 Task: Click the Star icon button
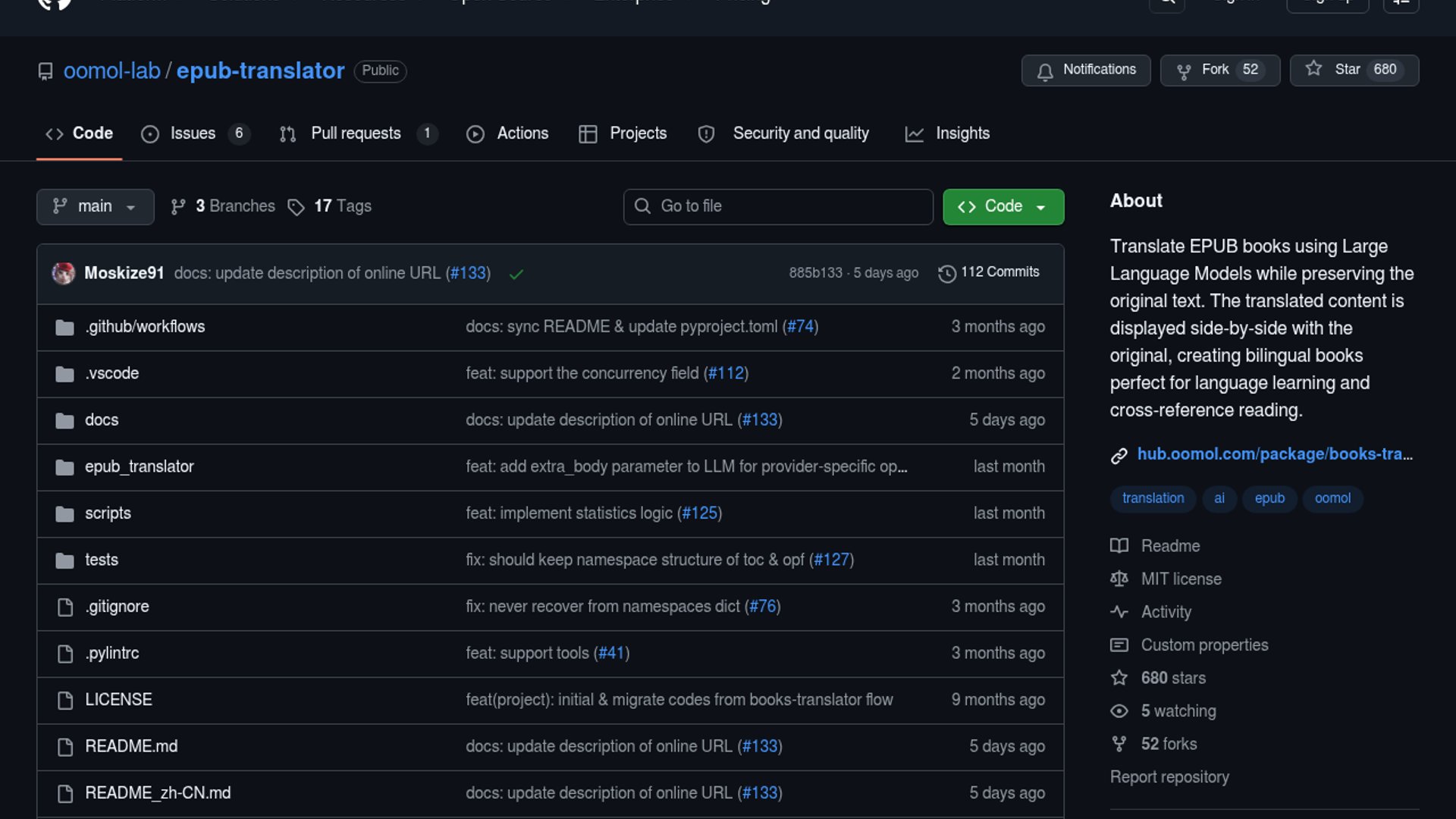[x=1313, y=69]
